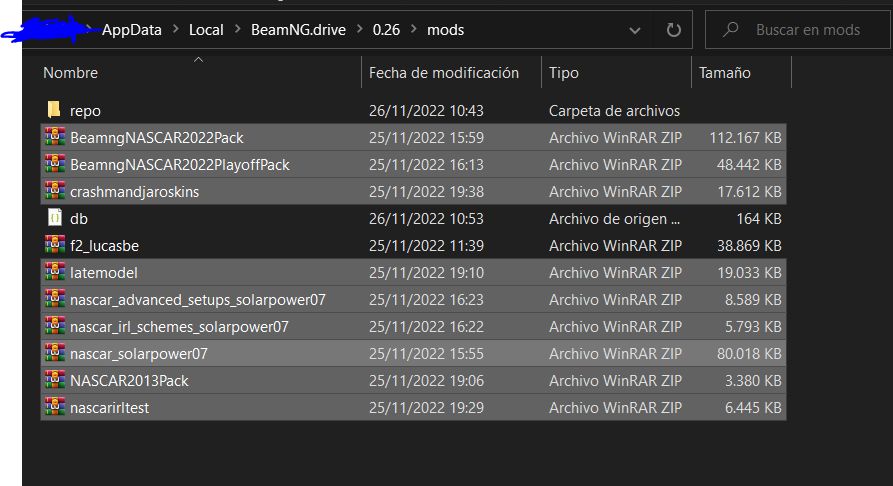
Task: Select the nascarirltest file name
Action: tap(109, 408)
